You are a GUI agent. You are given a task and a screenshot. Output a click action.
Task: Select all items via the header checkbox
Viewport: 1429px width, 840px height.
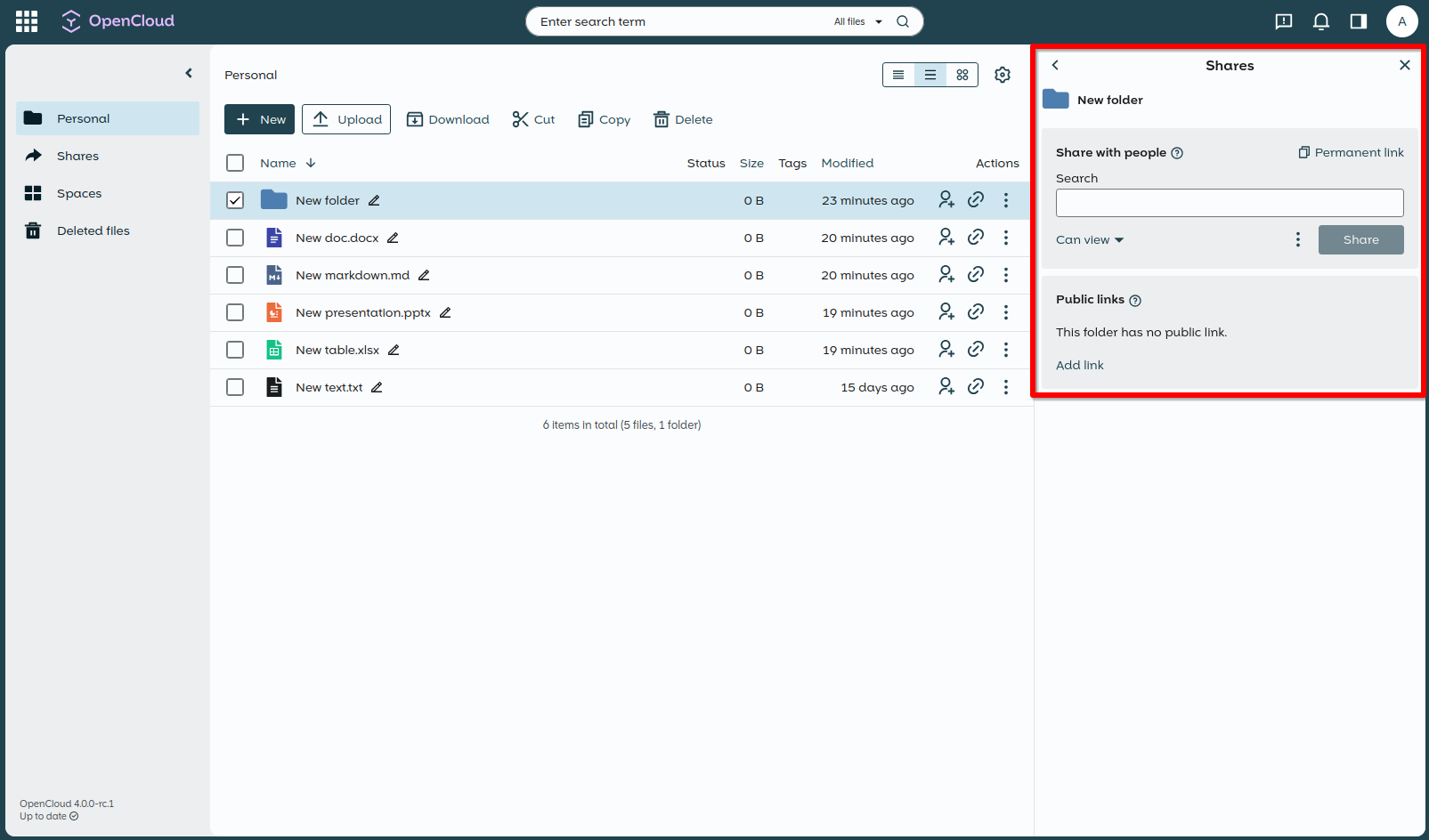point(235,163)
